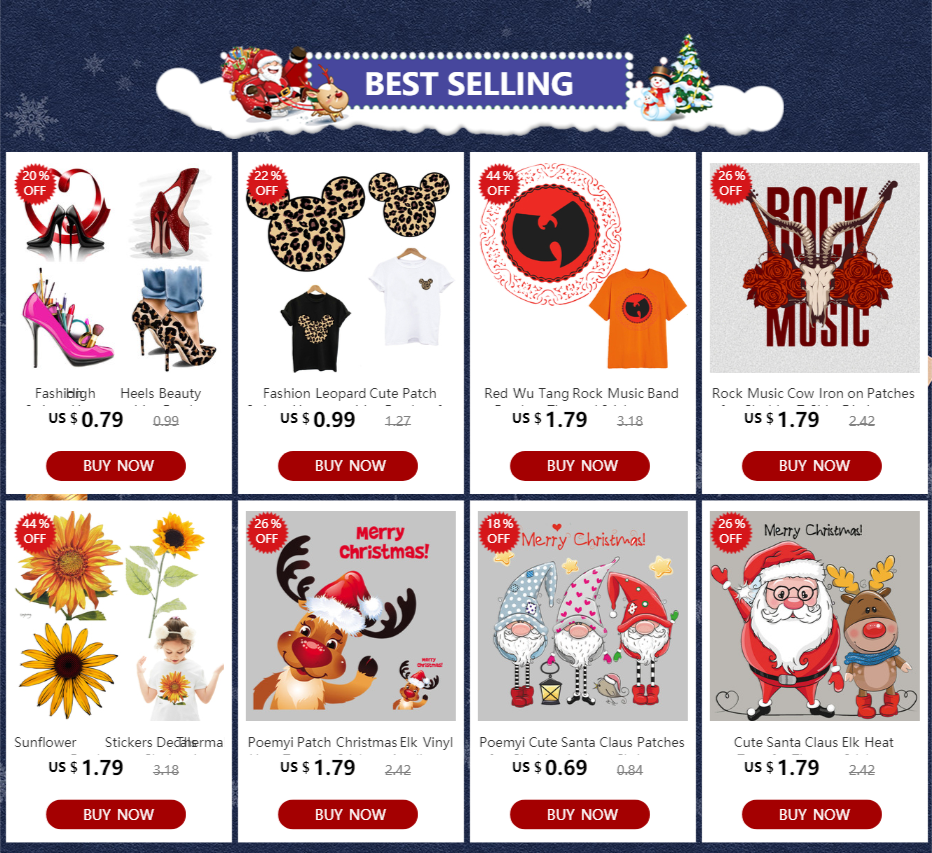Screen dimensions: 932x853
Task: Click the 26% OFF badge on Rock Music item
Action: [x=731, y=183]
